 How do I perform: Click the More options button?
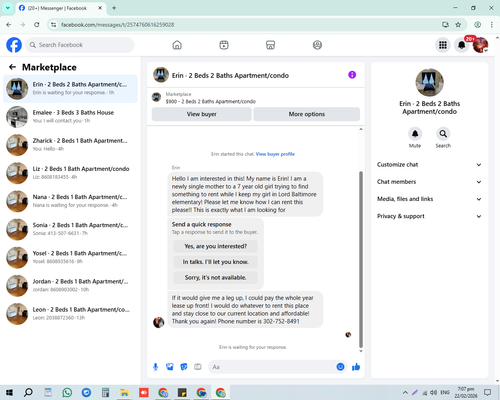[x=307, y=114]
